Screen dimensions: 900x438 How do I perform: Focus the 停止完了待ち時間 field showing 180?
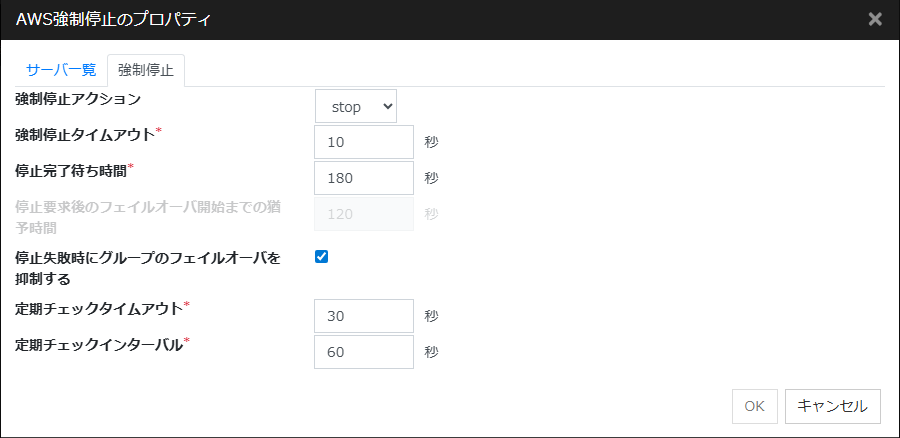point(363,178)
